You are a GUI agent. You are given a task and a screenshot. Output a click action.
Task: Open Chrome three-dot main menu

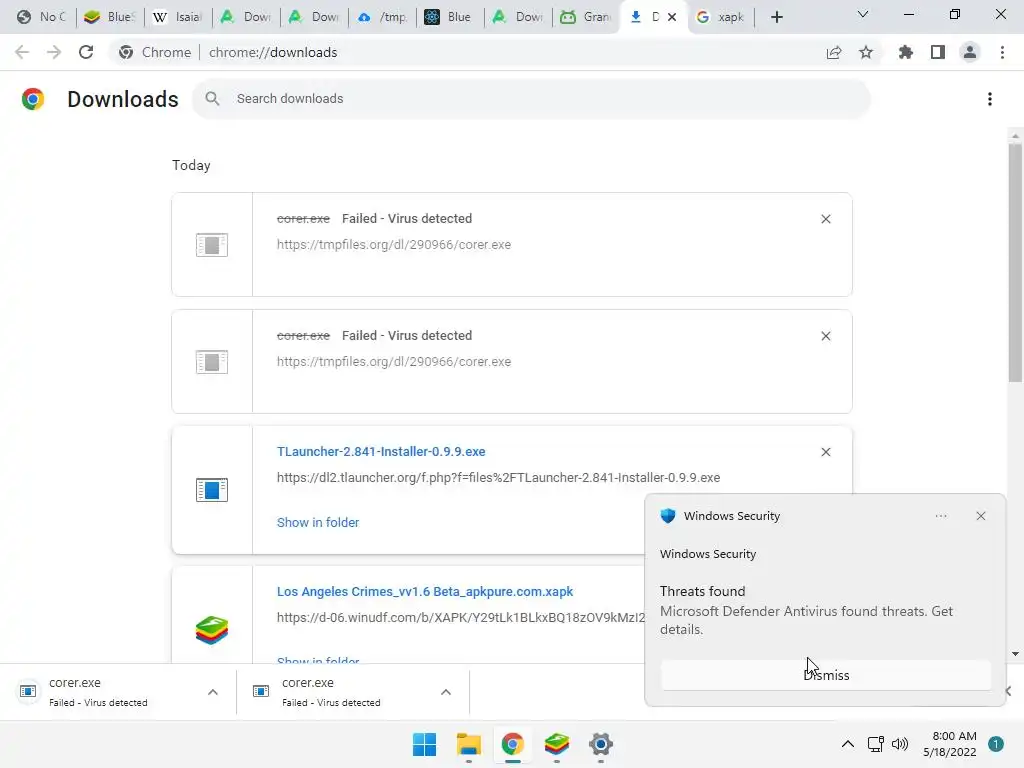pos(1002,52)
